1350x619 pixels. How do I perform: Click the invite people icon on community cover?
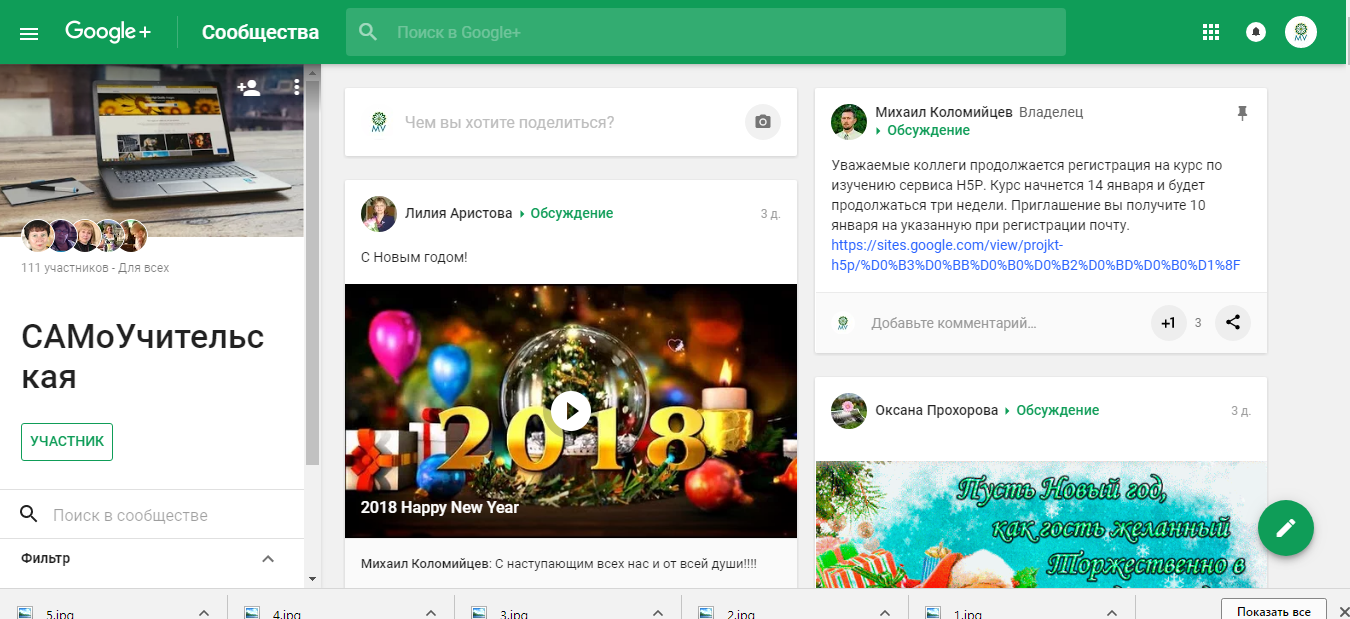coord(248,87)
